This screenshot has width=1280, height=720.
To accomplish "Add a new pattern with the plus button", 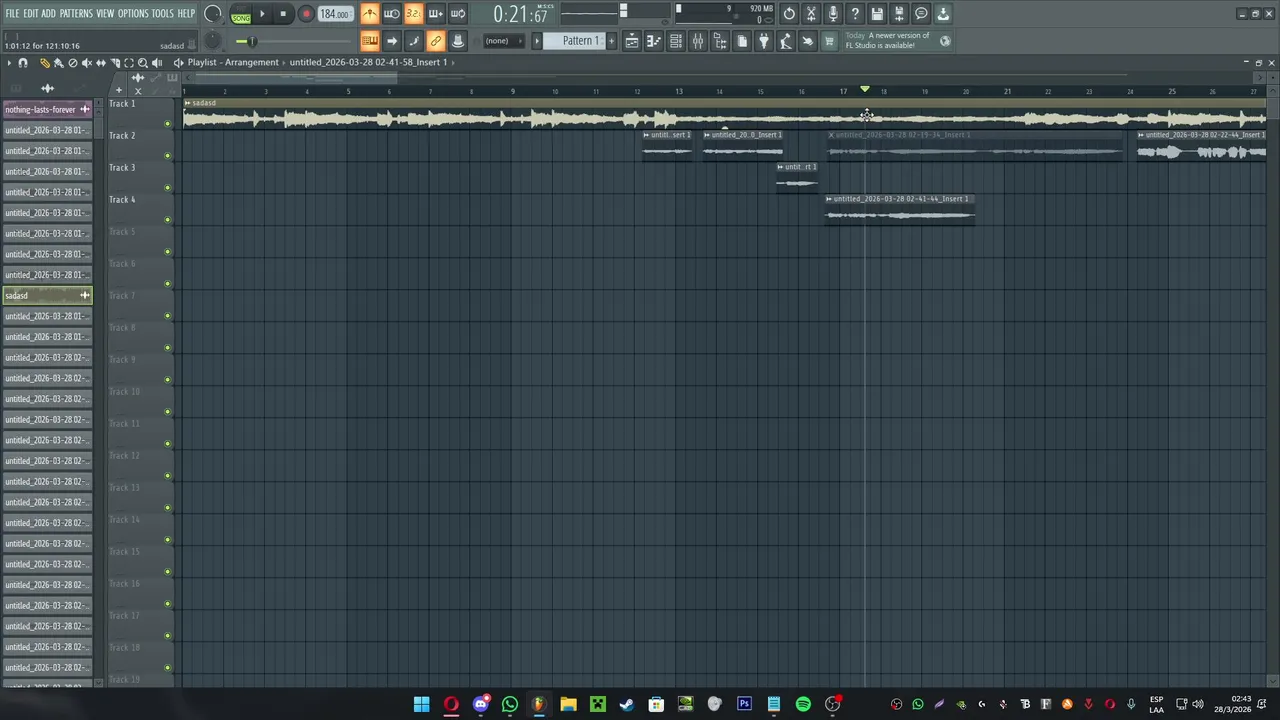I will click(611, 41).
